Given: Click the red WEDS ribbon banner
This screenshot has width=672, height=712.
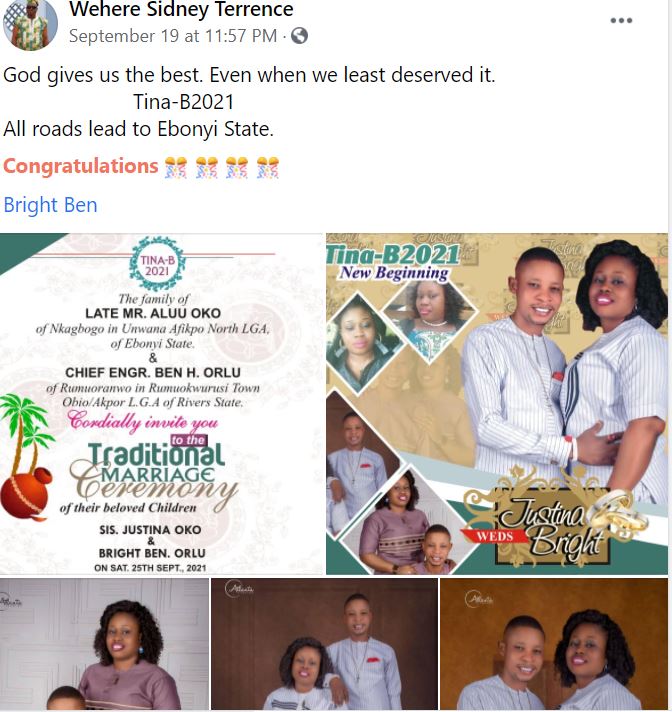Looking at the screenshot, I should (x=494, y=537).
